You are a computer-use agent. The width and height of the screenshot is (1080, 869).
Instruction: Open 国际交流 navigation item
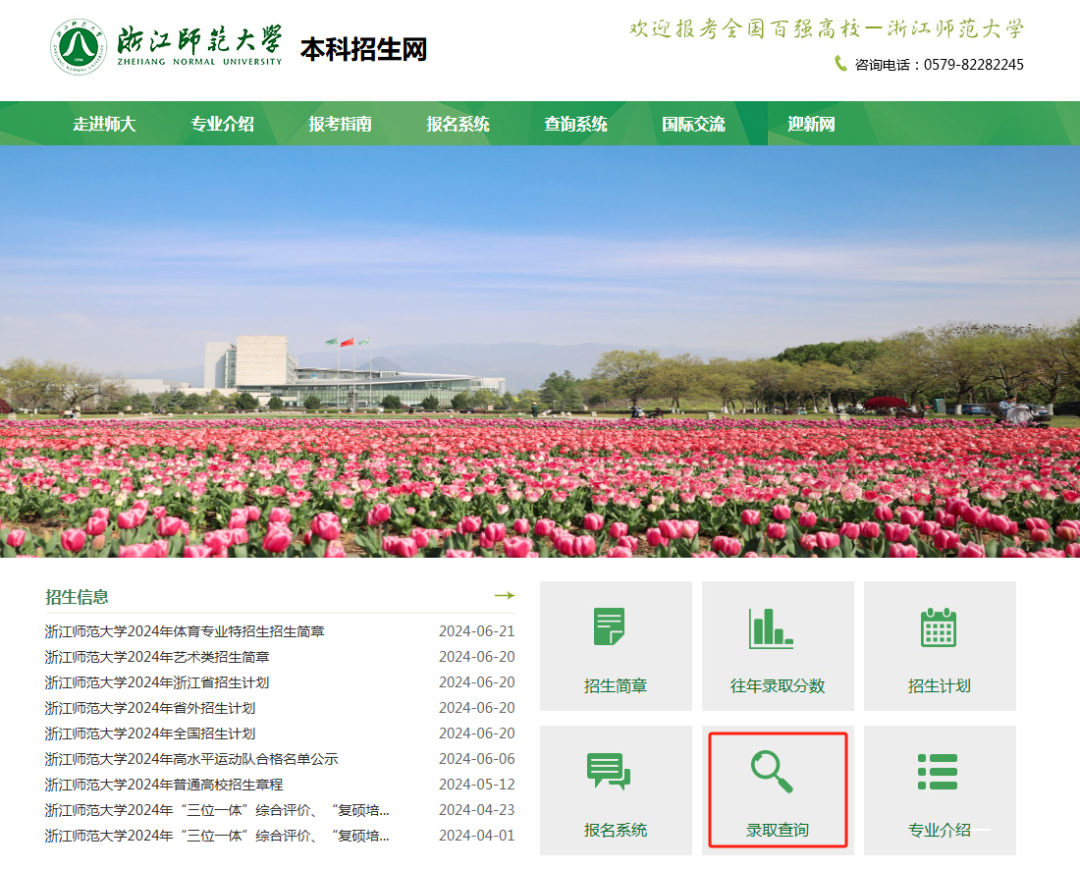[x=694, y=124]
